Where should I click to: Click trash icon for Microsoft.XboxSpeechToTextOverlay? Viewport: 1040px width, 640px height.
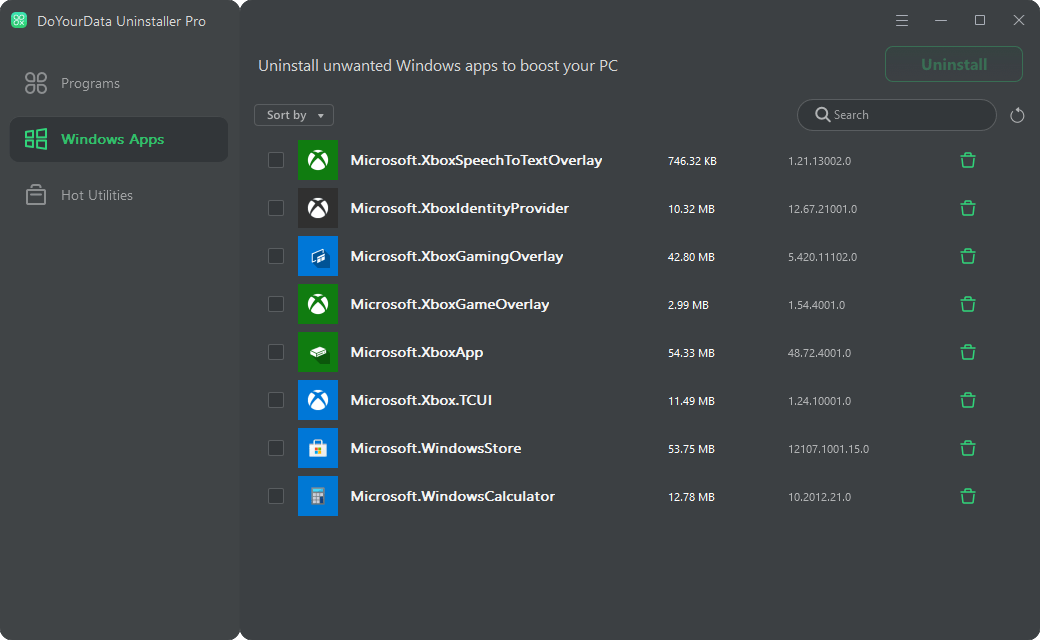coord(968,160)
